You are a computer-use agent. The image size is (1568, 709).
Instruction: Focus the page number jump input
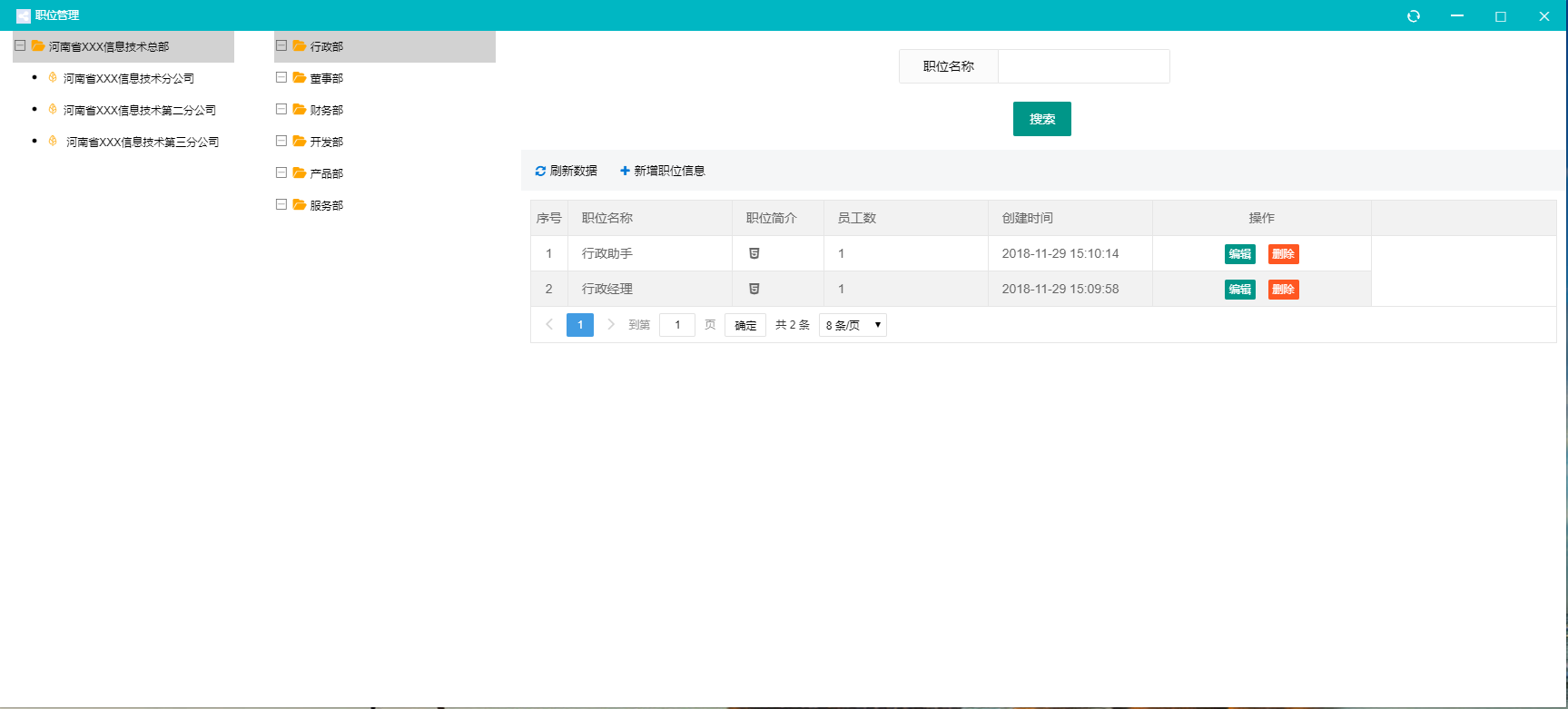677,325
